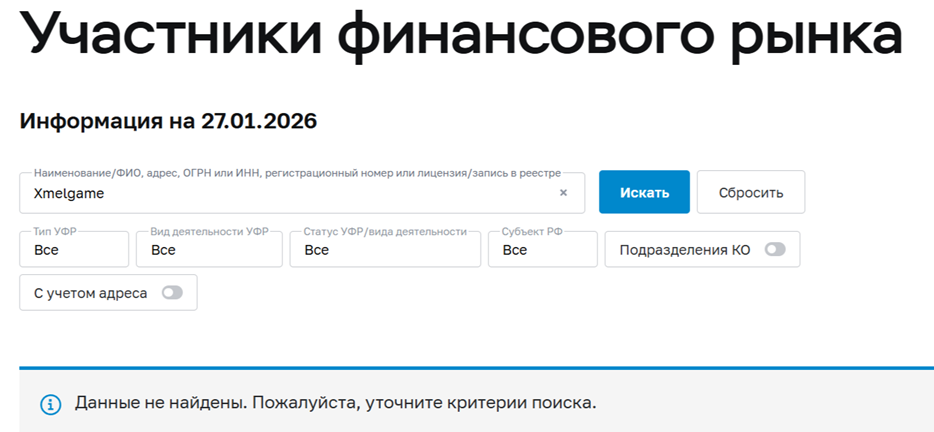Expand the Субъект РФ dropdown
Image resolution: width=934 pixels, height=432 pixels.
(542, 250)
